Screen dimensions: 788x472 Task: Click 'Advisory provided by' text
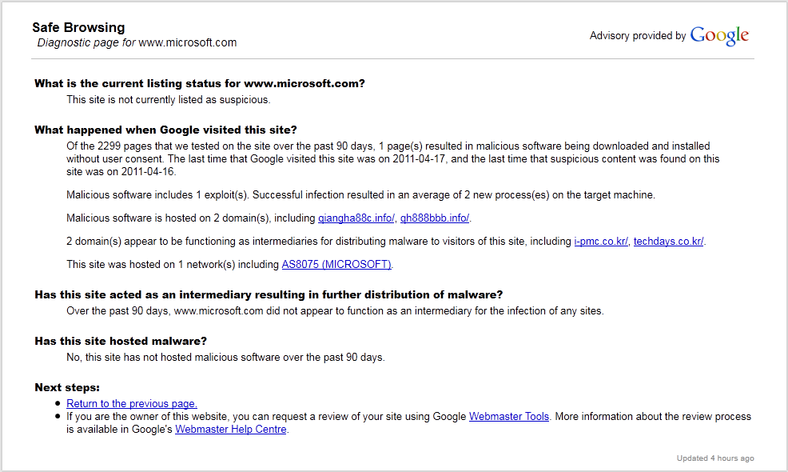tap(638, 36)
